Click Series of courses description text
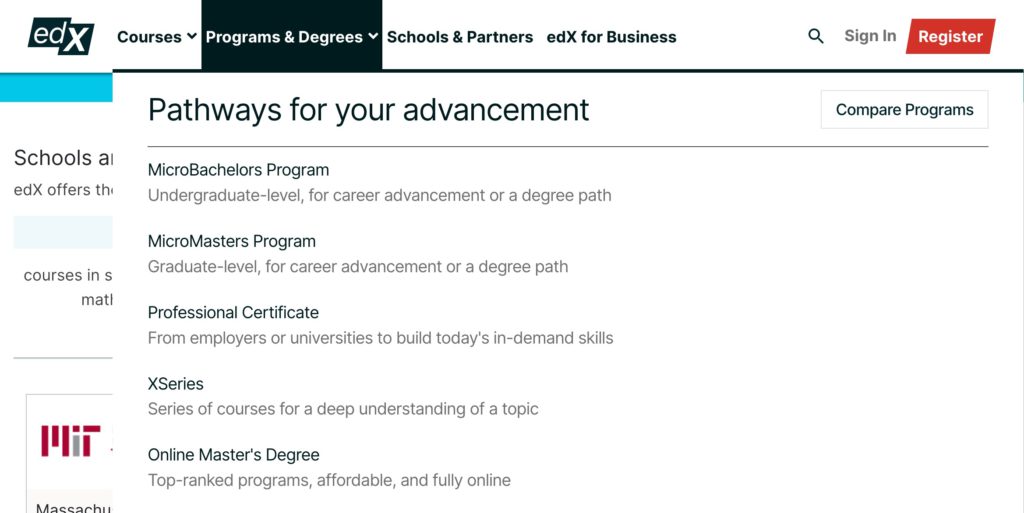 click(343, 409)
